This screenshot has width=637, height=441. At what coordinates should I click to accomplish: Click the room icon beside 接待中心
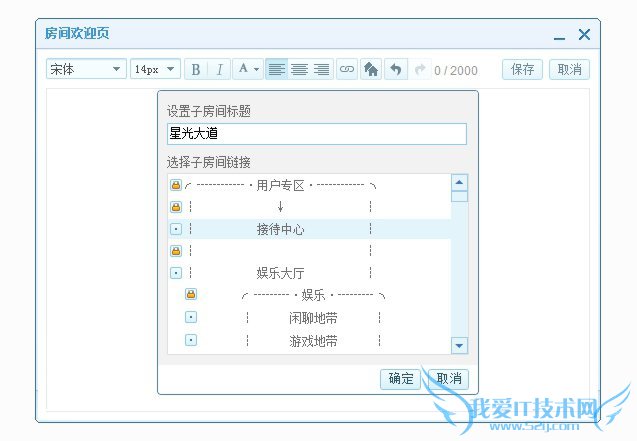point(176,229)
